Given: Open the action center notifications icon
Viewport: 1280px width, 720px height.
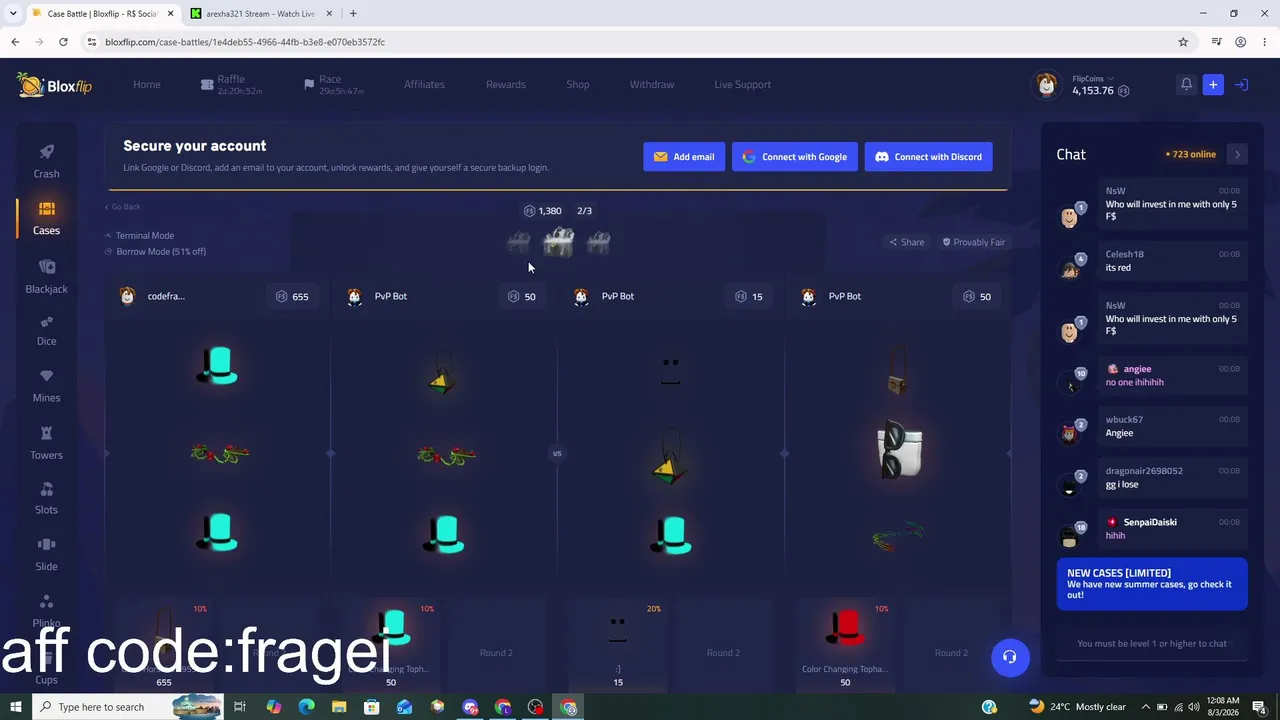Looking at the screenshot, I should click(1258, 707).
